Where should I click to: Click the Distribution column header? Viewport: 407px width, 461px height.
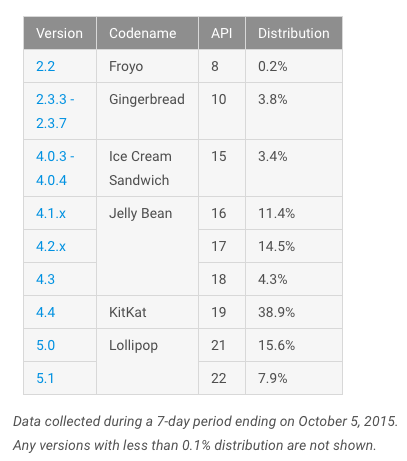pos(294,33)
